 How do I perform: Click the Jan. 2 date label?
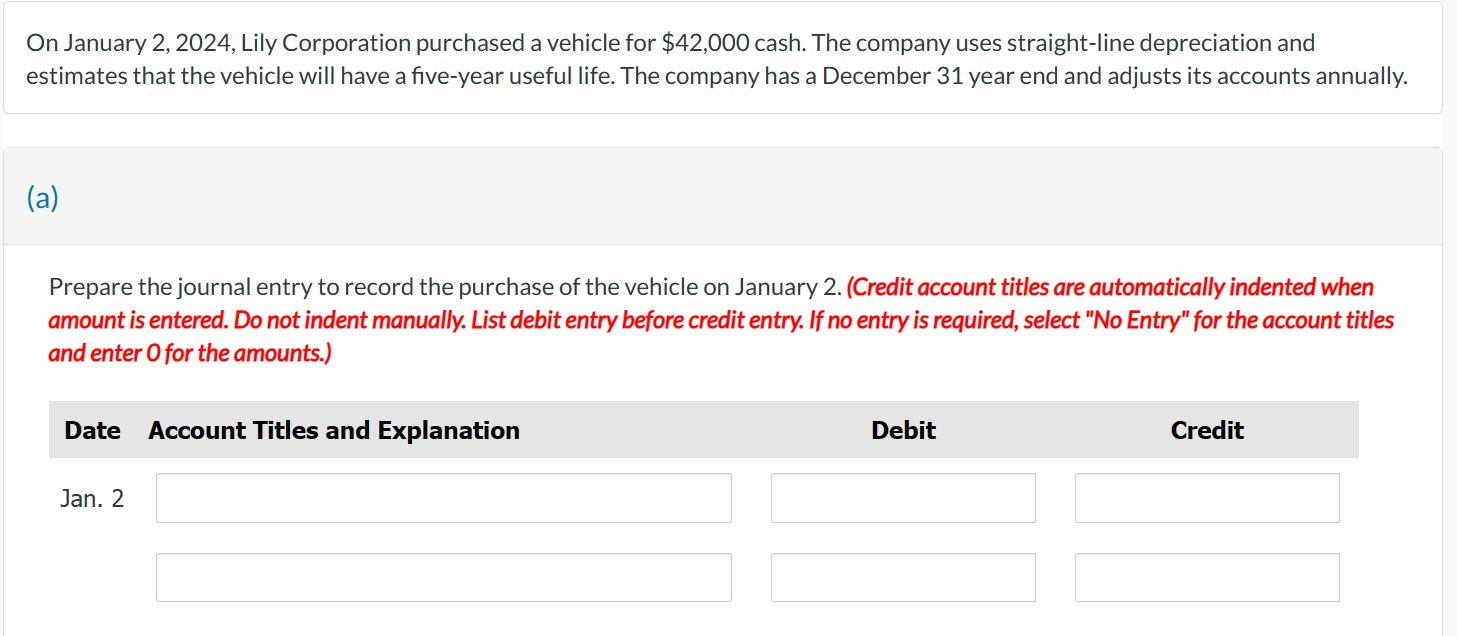93,497
